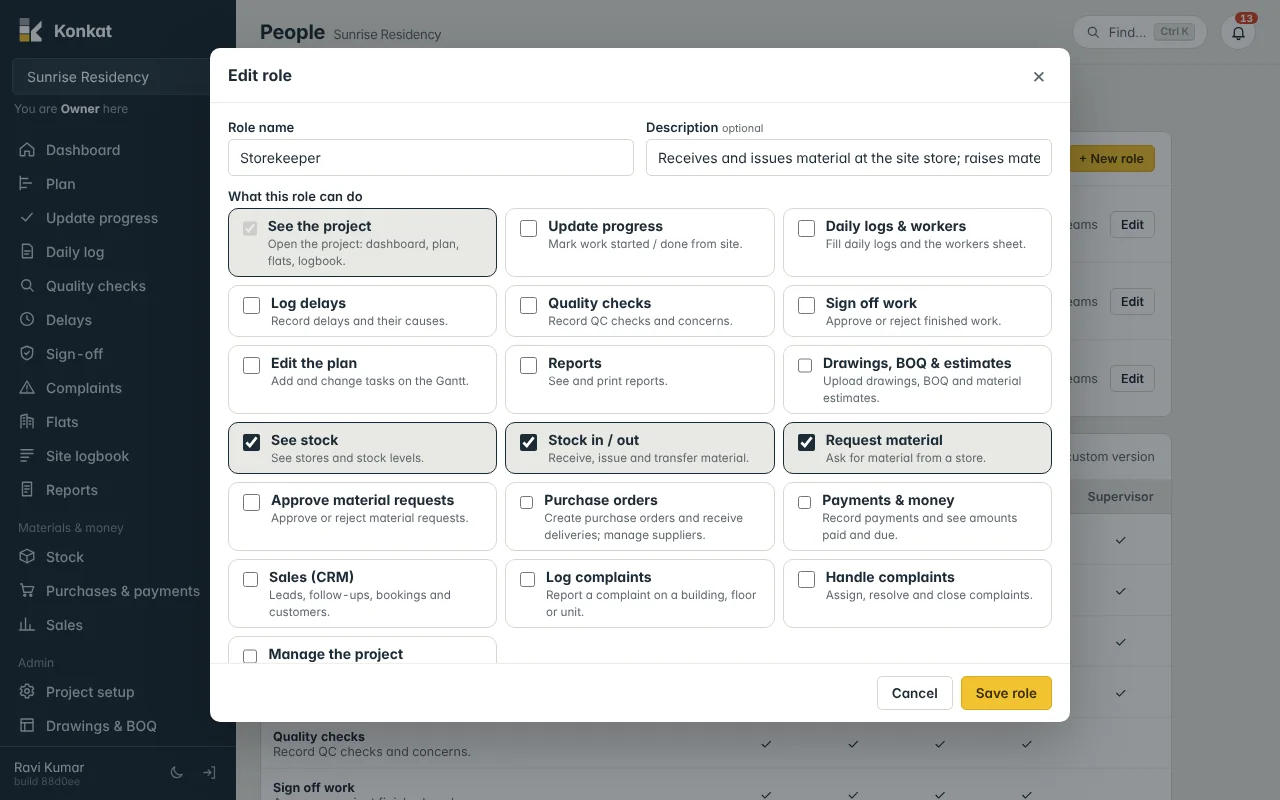Click the Role name field
Image resolution: width=1280 pixels, height=800 pixels.
tap(431, 158)
